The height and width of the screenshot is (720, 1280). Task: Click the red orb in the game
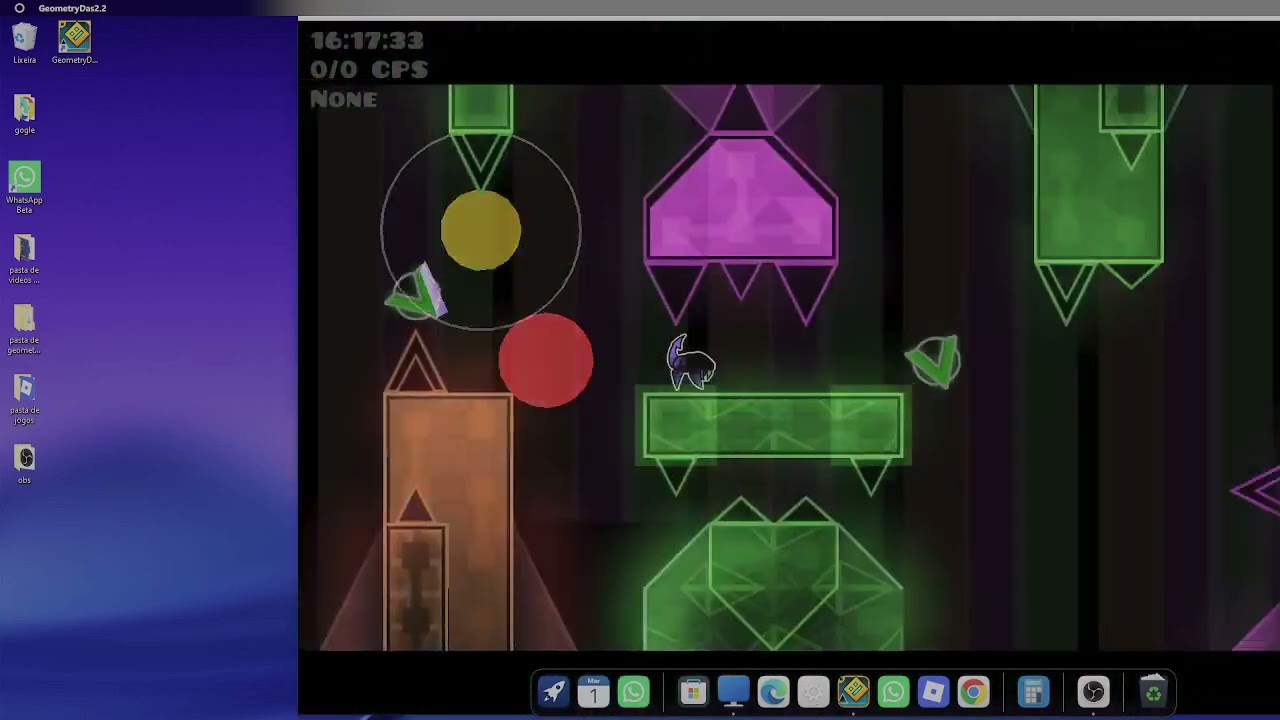tap(546, 360)
